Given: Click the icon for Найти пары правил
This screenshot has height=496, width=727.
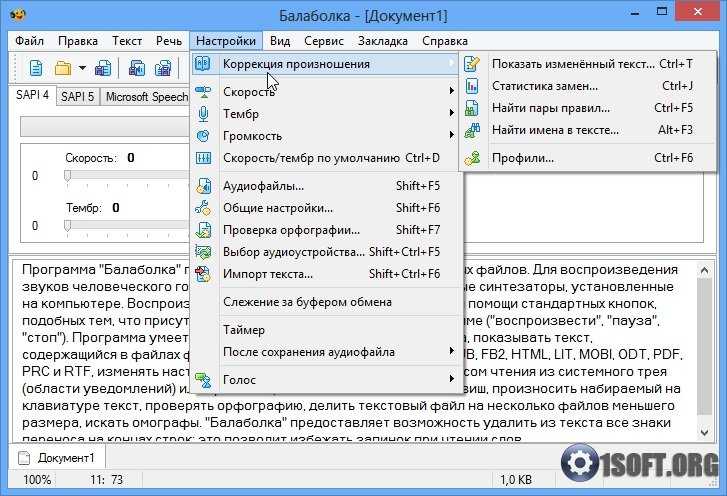Looking at the screenshot, I should coord(472,108).
